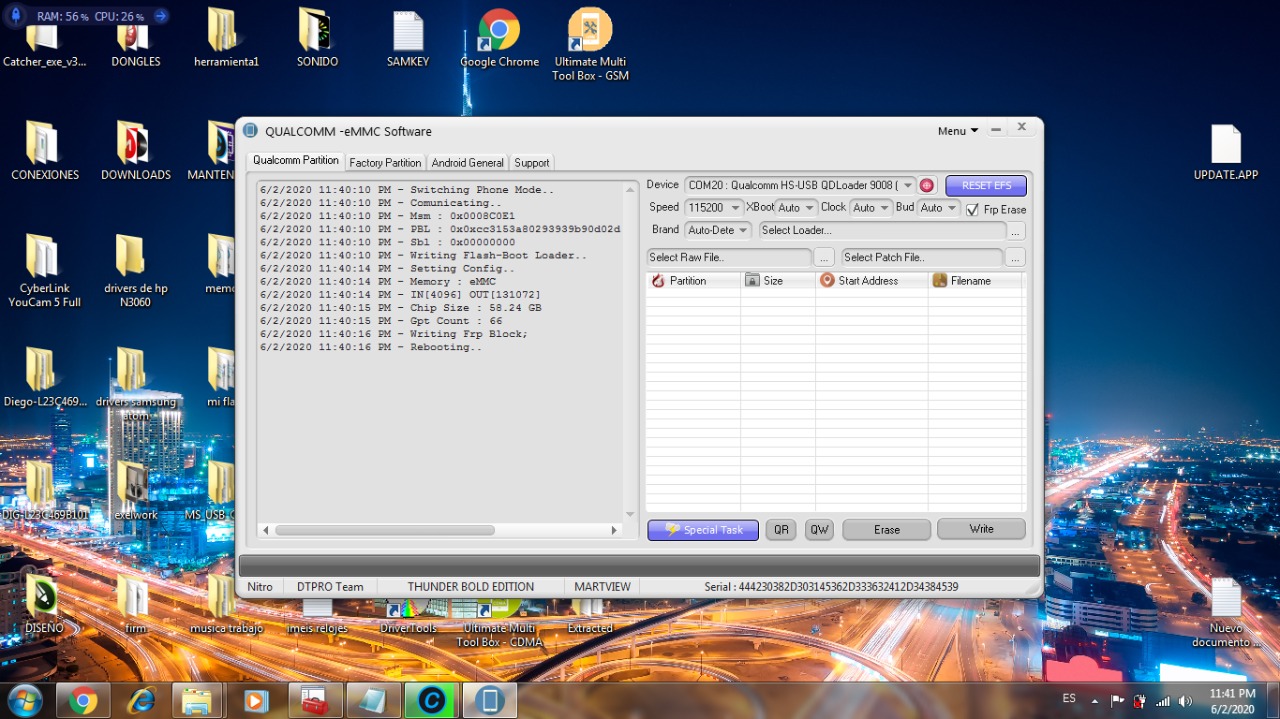Click the Select Raw File input field
The width and height of the screenshot is (1280, 719).
click(x=729, y=258)
